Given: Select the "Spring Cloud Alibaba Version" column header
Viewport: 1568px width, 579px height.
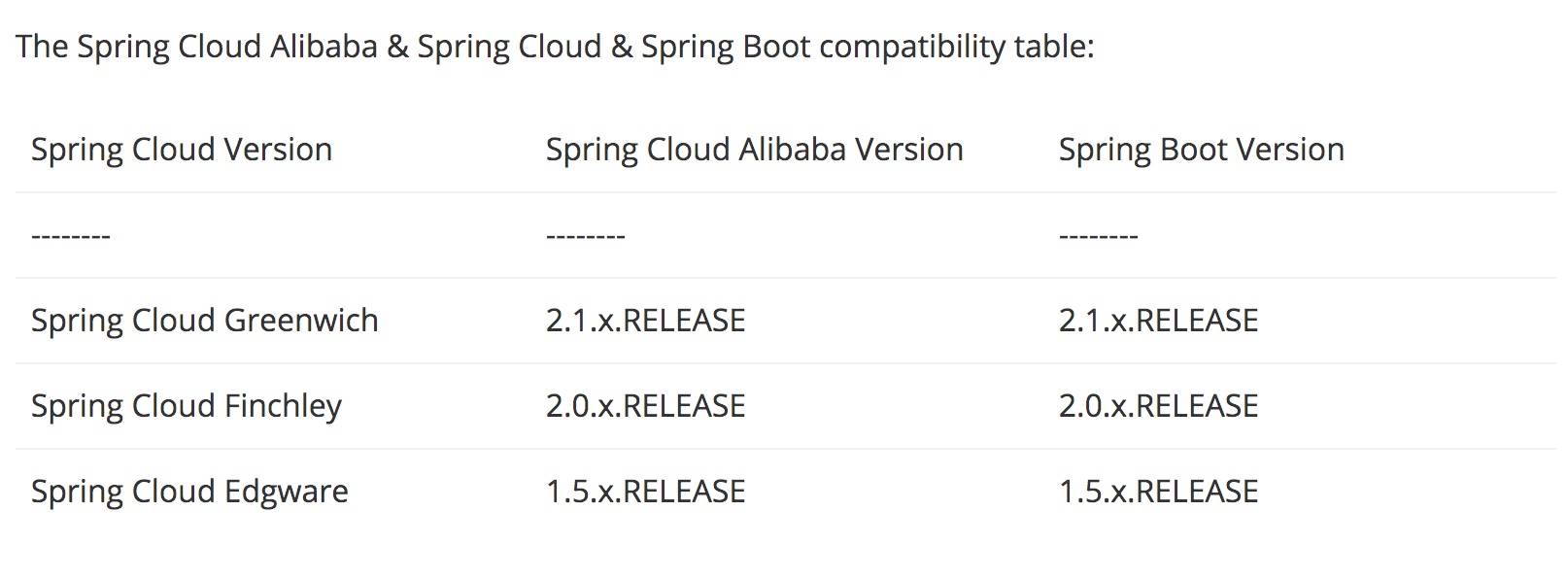Looking at the screenshot, I should pos(754,150).
